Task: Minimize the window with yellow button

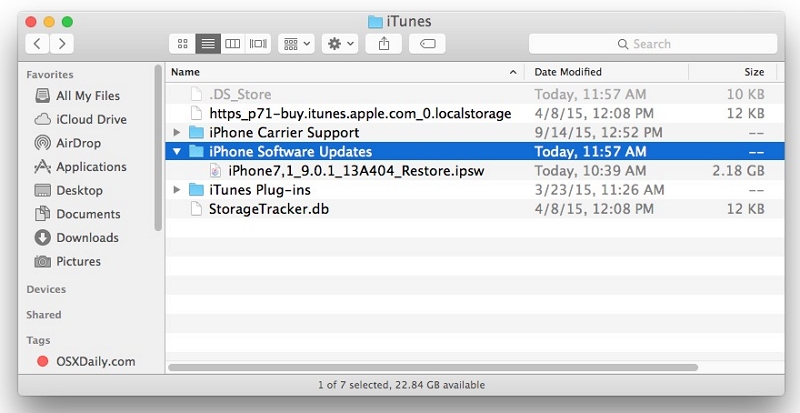Action: pyautogui.click(x=49, y=21)
